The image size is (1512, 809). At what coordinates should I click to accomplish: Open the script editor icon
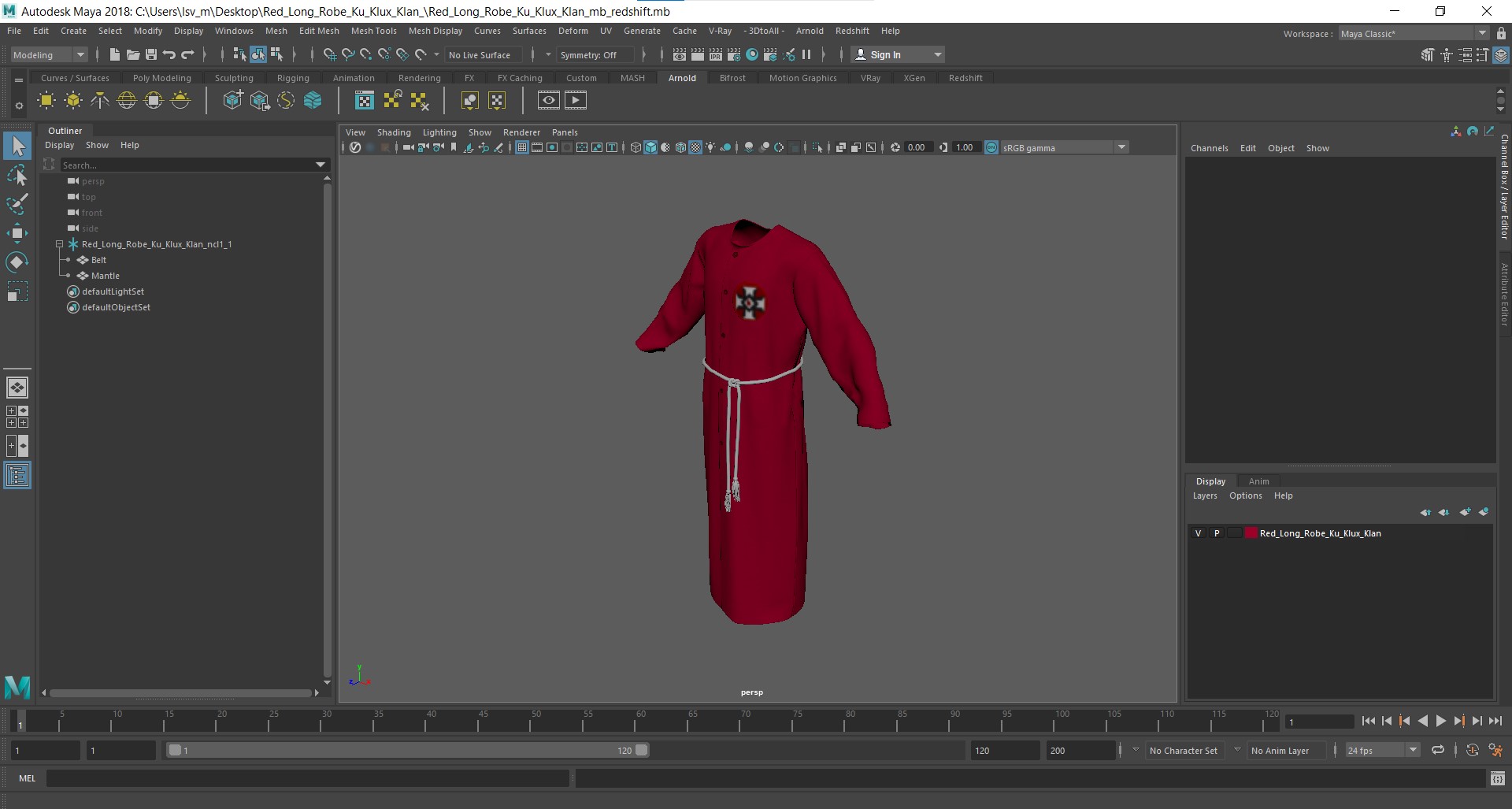[x=1497, y=778]
